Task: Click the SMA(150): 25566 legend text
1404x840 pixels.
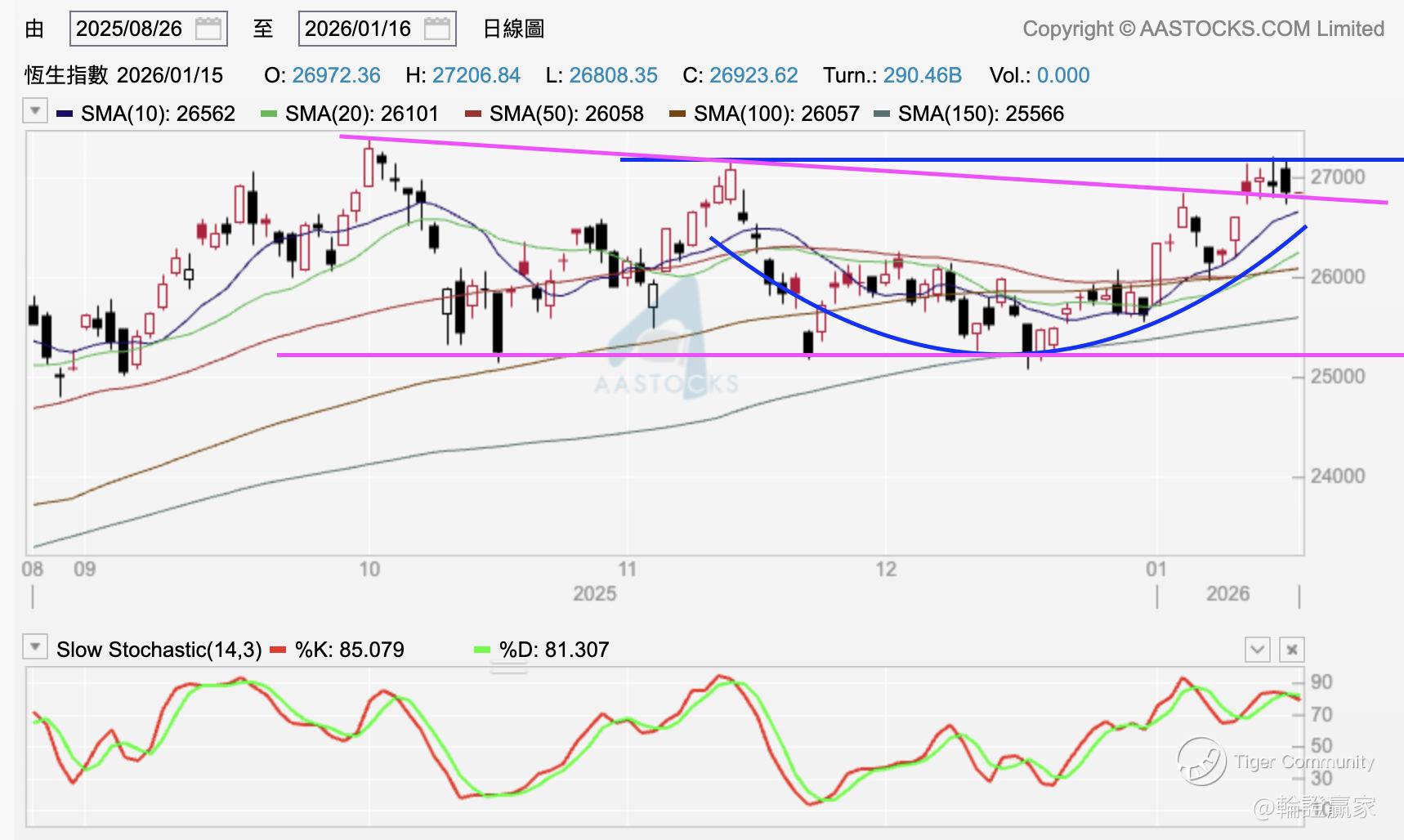Action: pyautogui.click(x=981, y=114)
